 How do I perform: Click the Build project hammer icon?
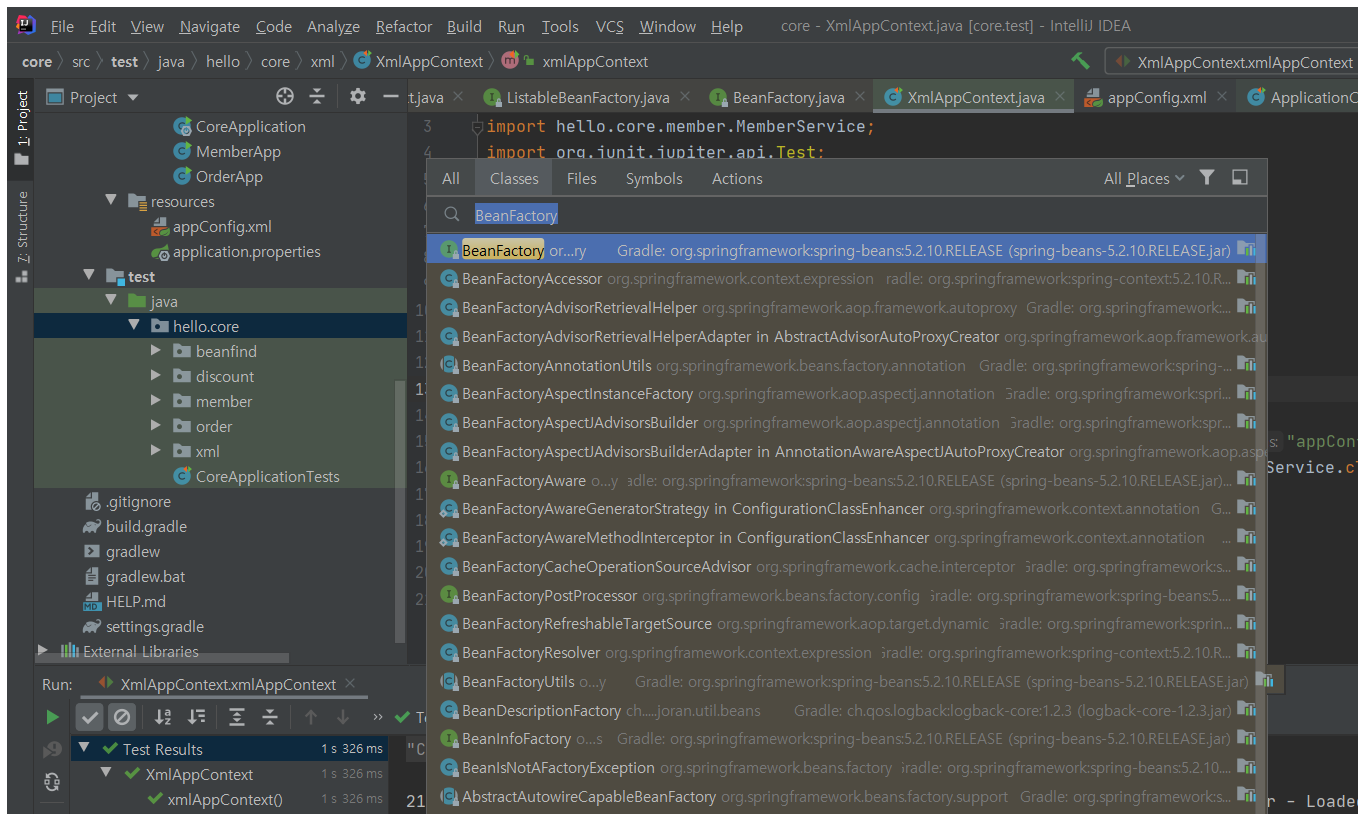(1081, 61)
